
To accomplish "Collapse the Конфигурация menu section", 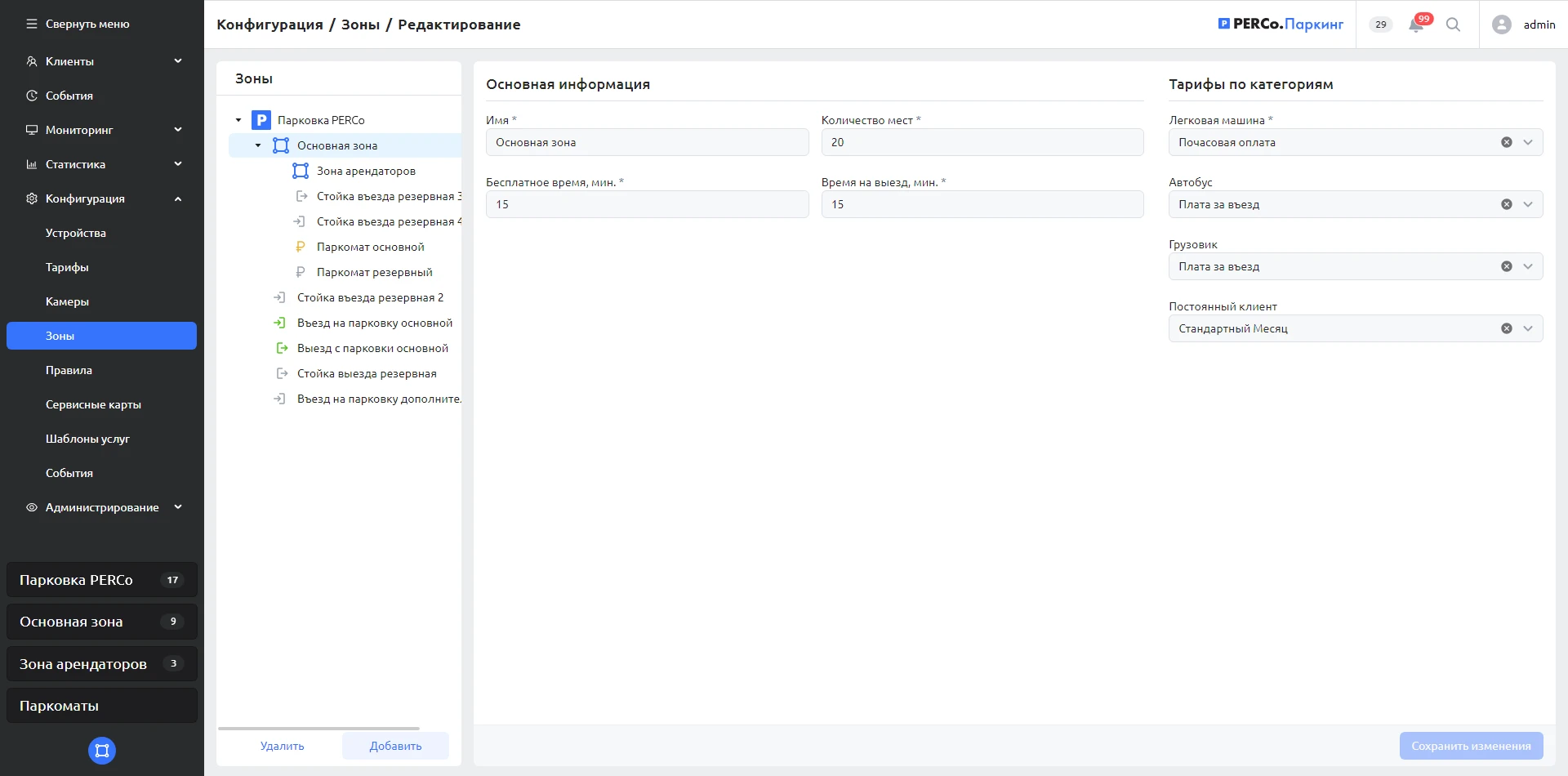I will coord(178,198).
